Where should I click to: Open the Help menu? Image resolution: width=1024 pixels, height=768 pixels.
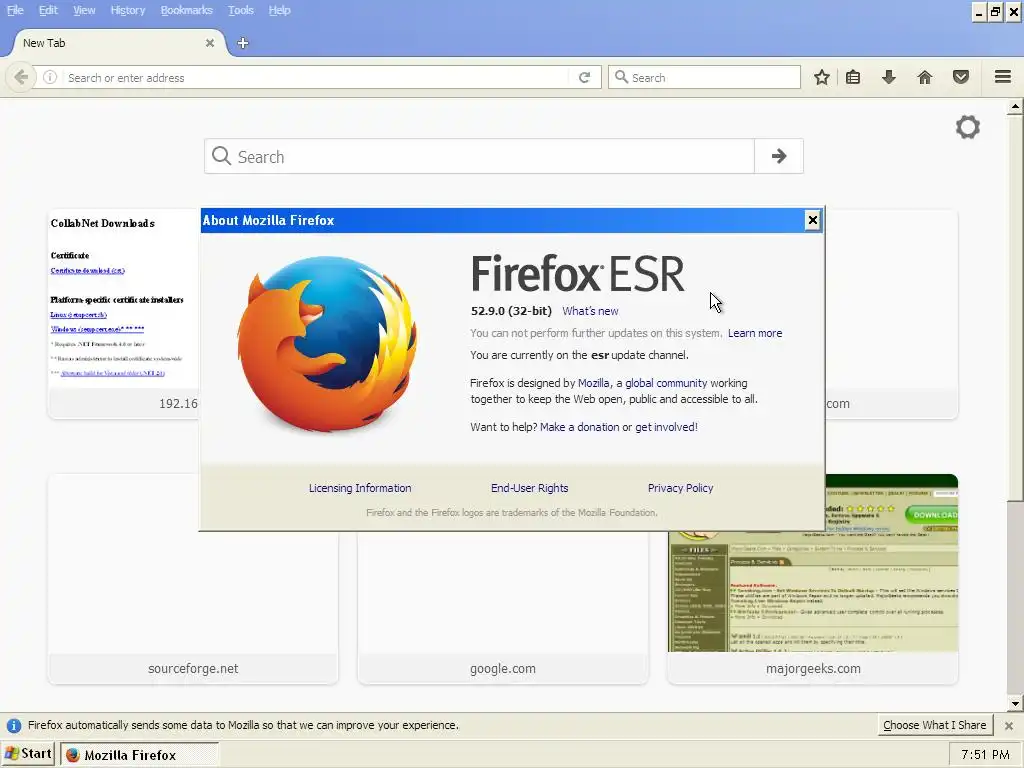(x=280, y=10)
